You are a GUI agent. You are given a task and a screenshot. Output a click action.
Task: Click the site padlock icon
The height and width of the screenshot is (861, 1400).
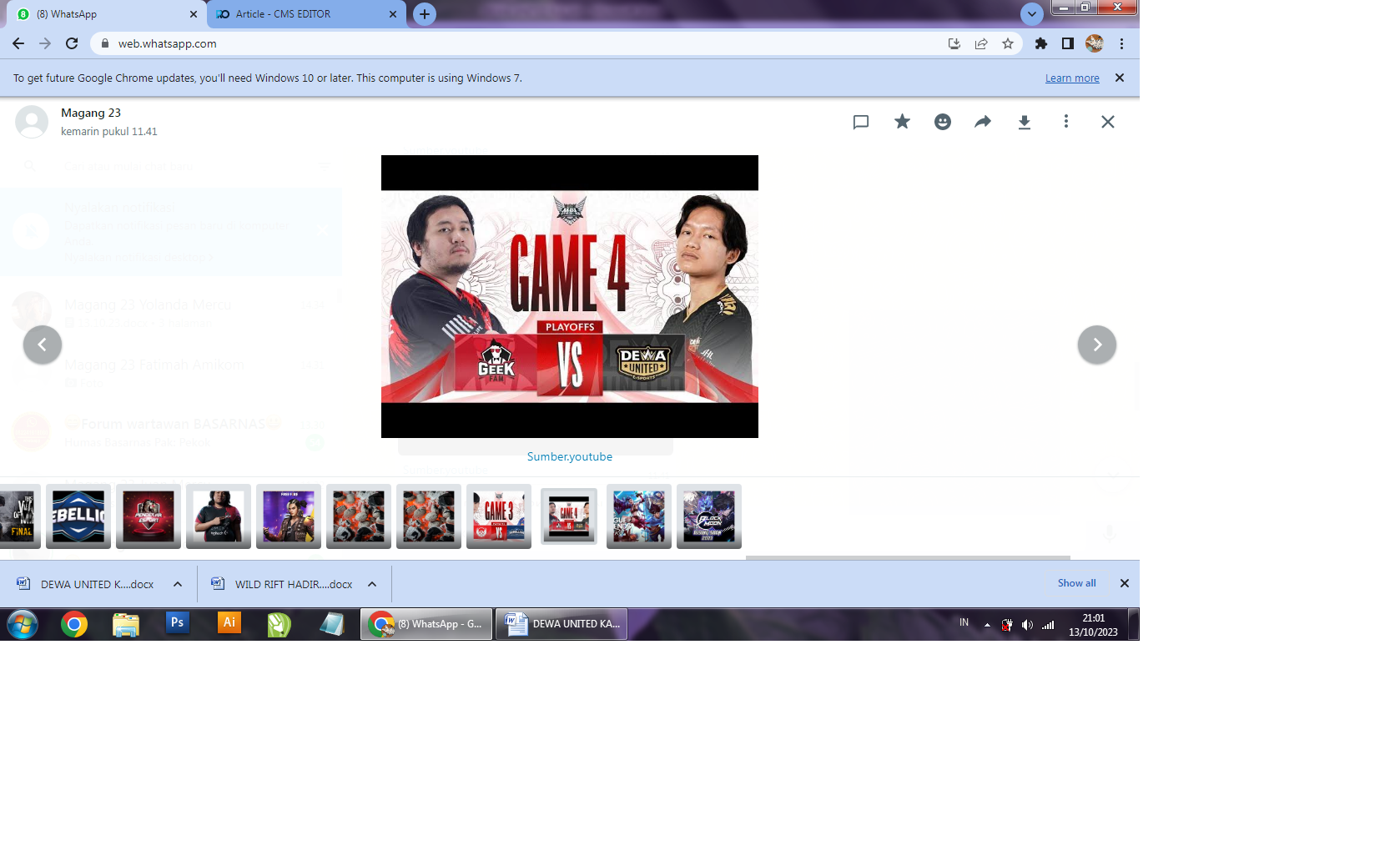click(x=105, y=43)
